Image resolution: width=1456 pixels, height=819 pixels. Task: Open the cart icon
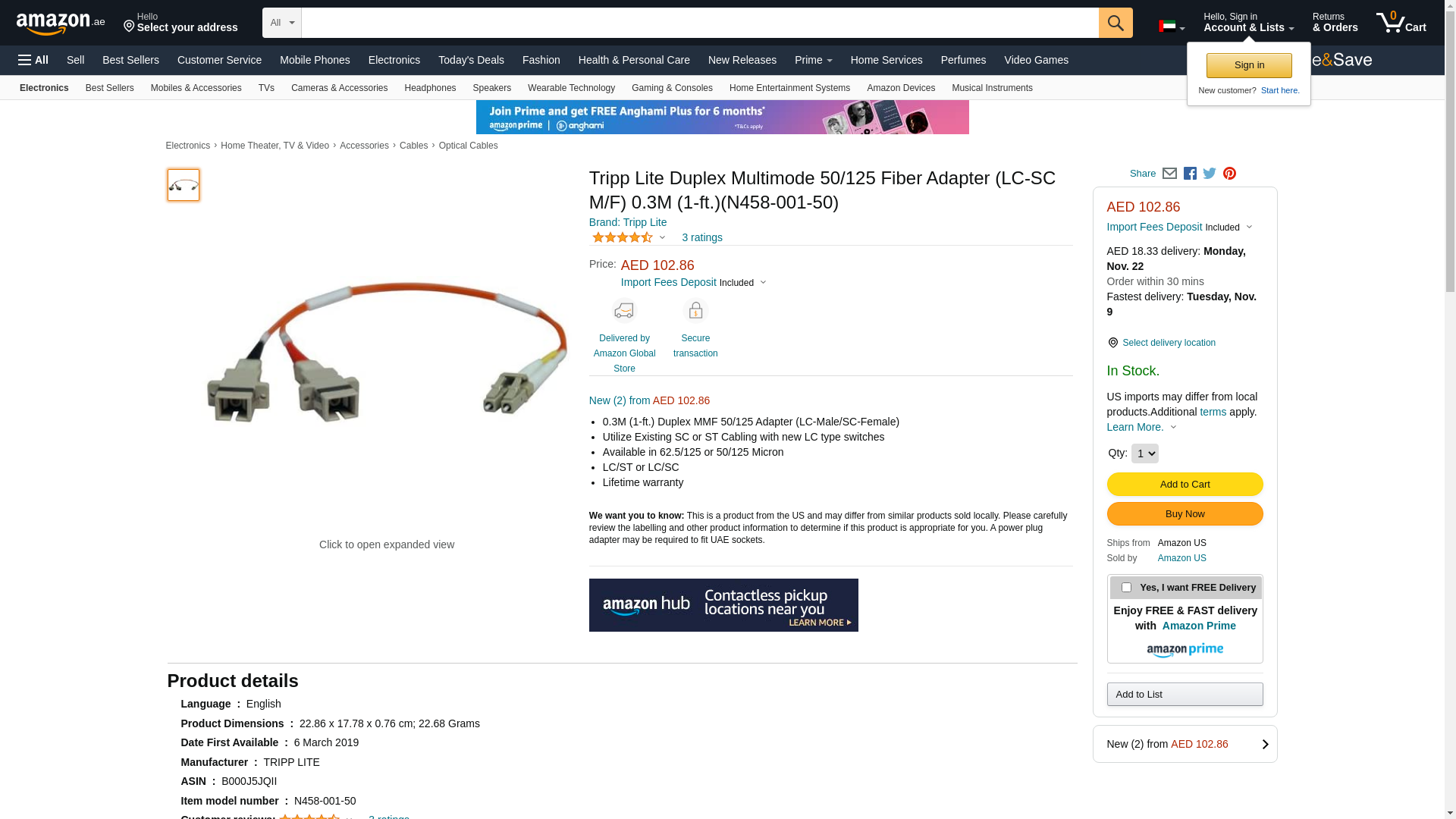point(1401,23)
